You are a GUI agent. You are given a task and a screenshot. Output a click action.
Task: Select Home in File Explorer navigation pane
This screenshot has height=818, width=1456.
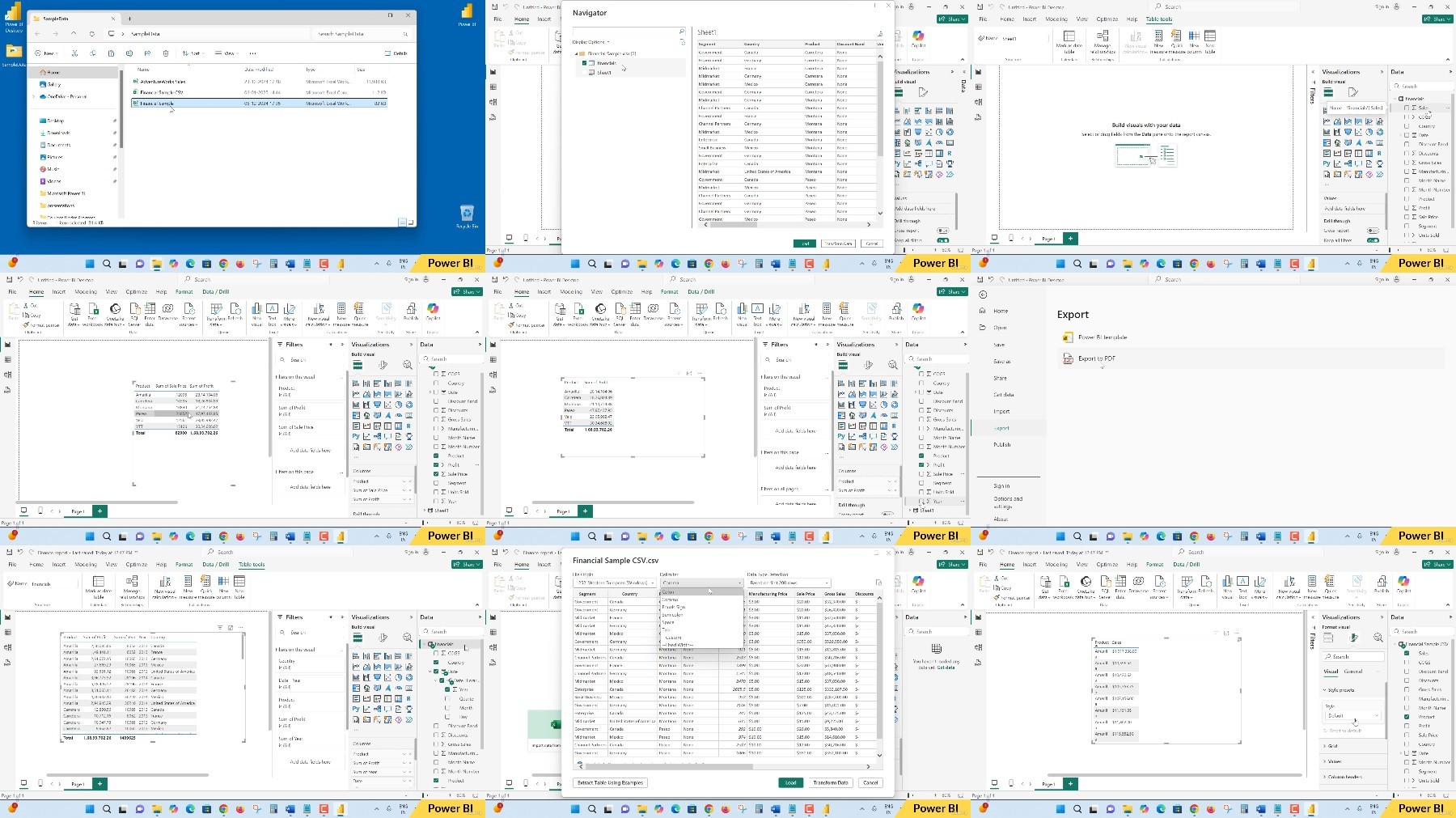(x=74, y=72)
